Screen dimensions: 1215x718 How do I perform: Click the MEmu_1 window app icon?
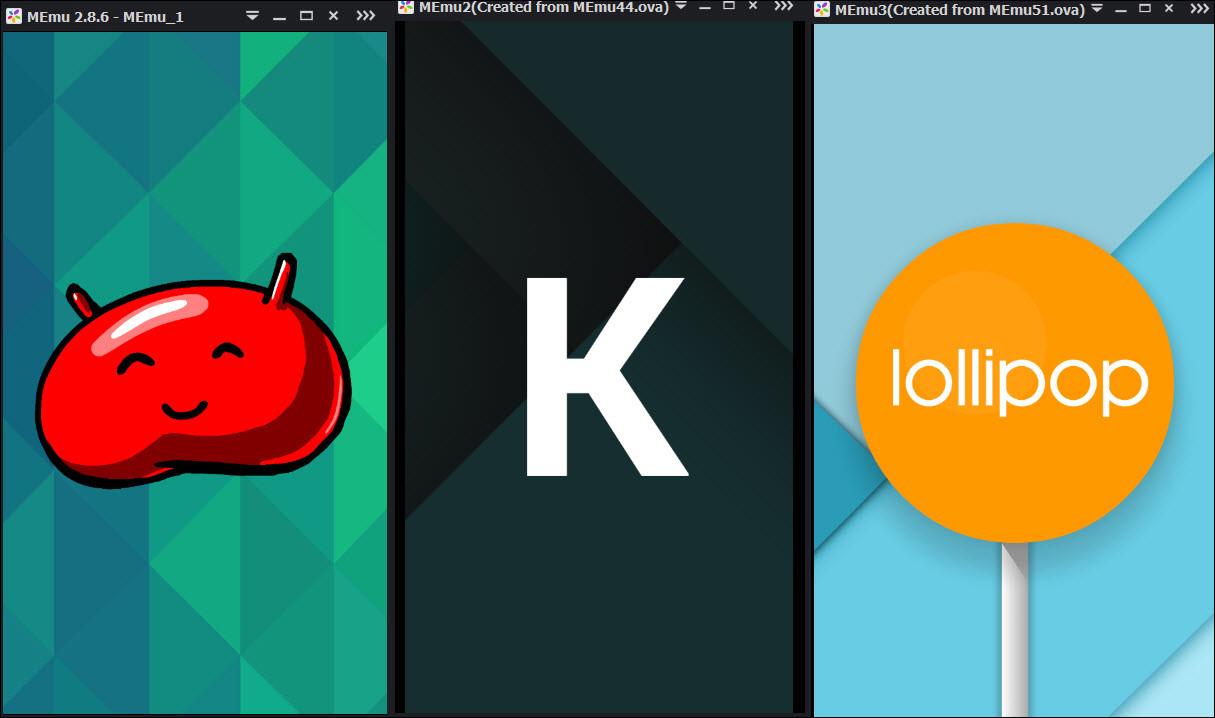click(14, 17)
